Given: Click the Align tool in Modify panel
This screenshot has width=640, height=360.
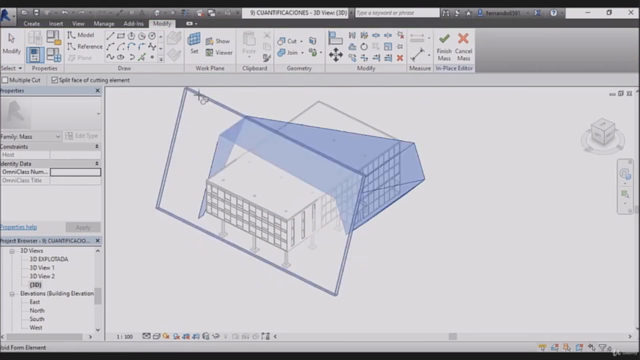Looking at the screenshot, I should click(335, 38).
